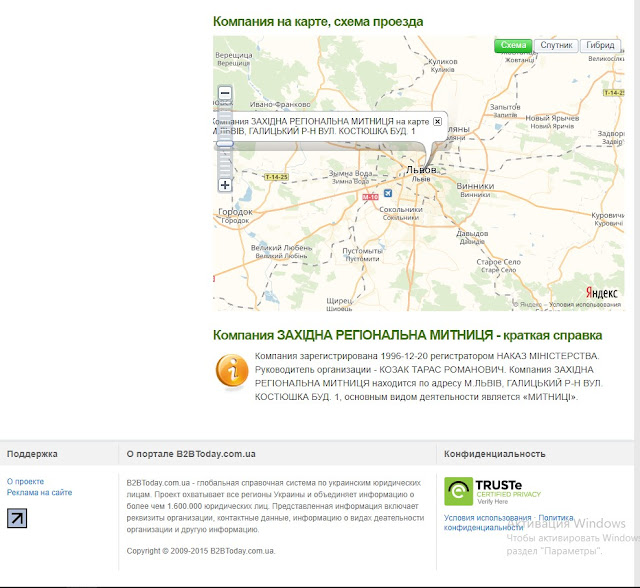Switch map to Гибрид view

(x=600, y=45)
